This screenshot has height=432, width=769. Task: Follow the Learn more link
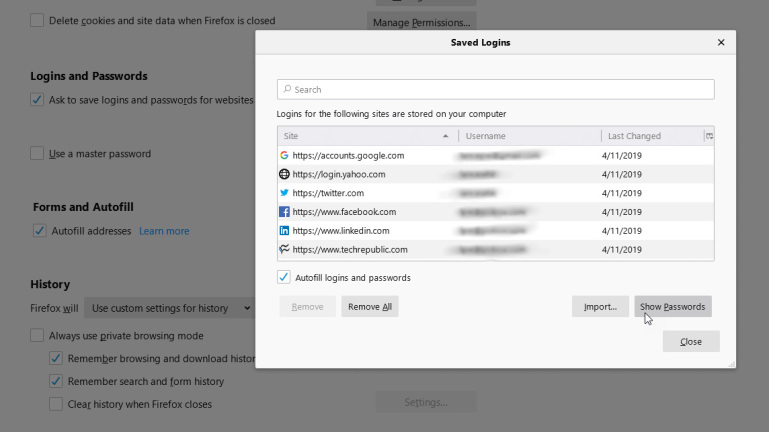click(164, 231)
